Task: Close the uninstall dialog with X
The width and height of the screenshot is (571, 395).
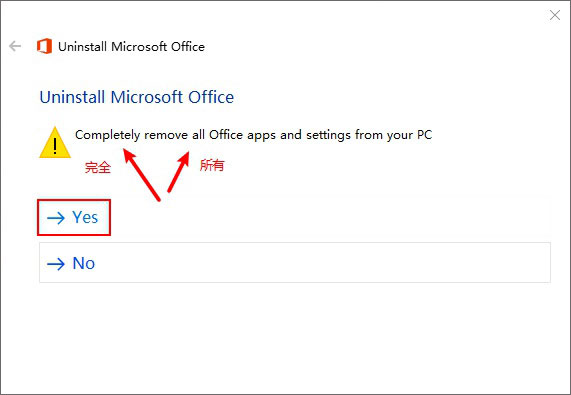Action: 555,15
